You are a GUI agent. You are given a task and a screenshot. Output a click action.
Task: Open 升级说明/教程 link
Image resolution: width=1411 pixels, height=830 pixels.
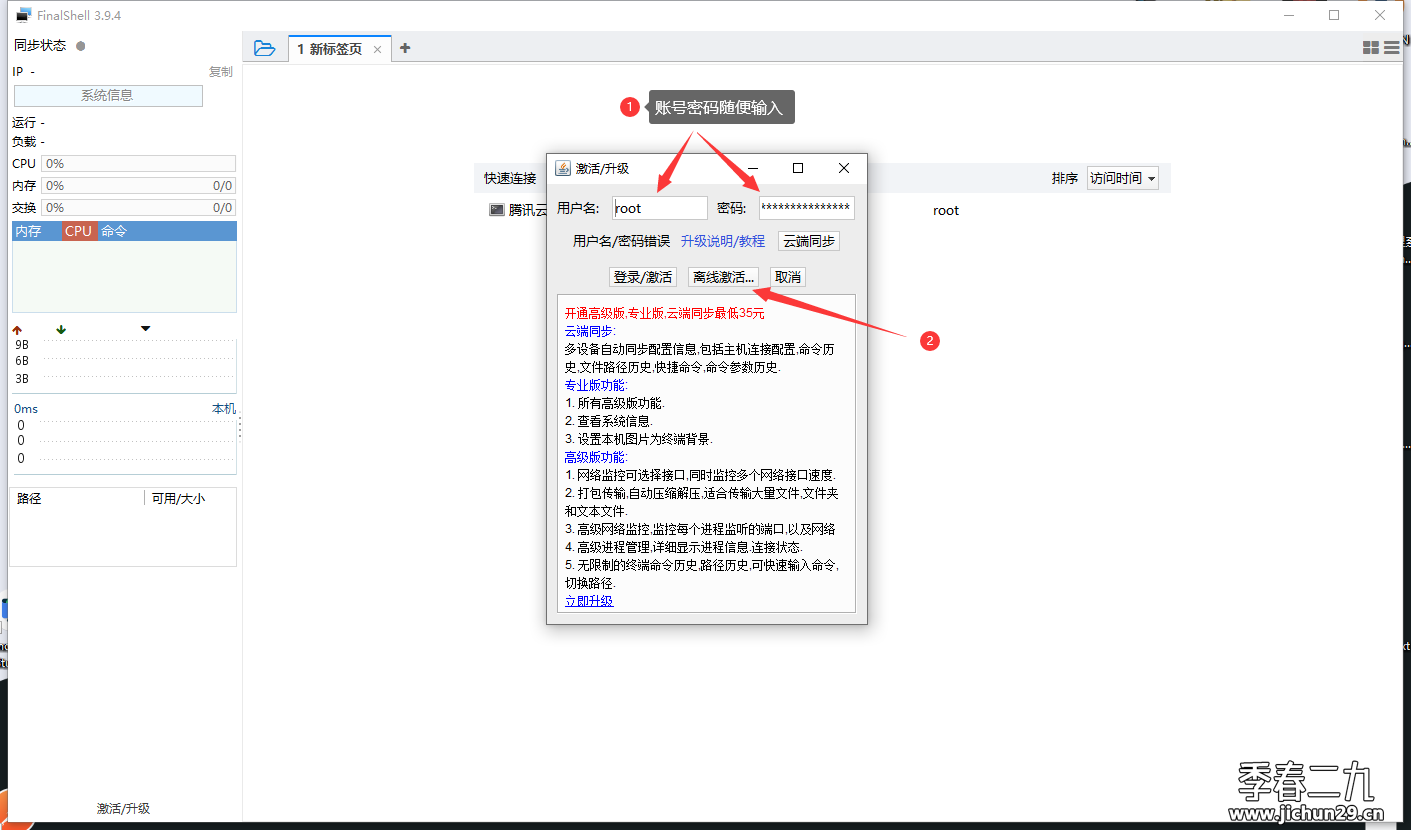coord(723,241)
